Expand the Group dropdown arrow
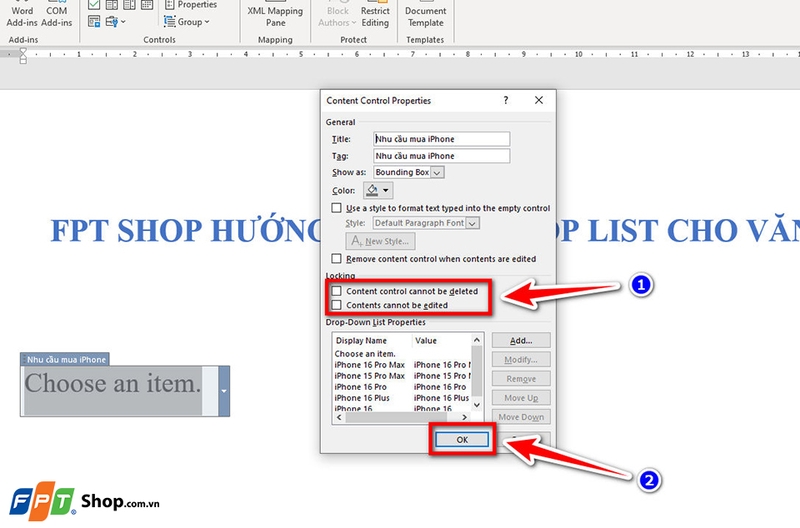 click(207, 22)
